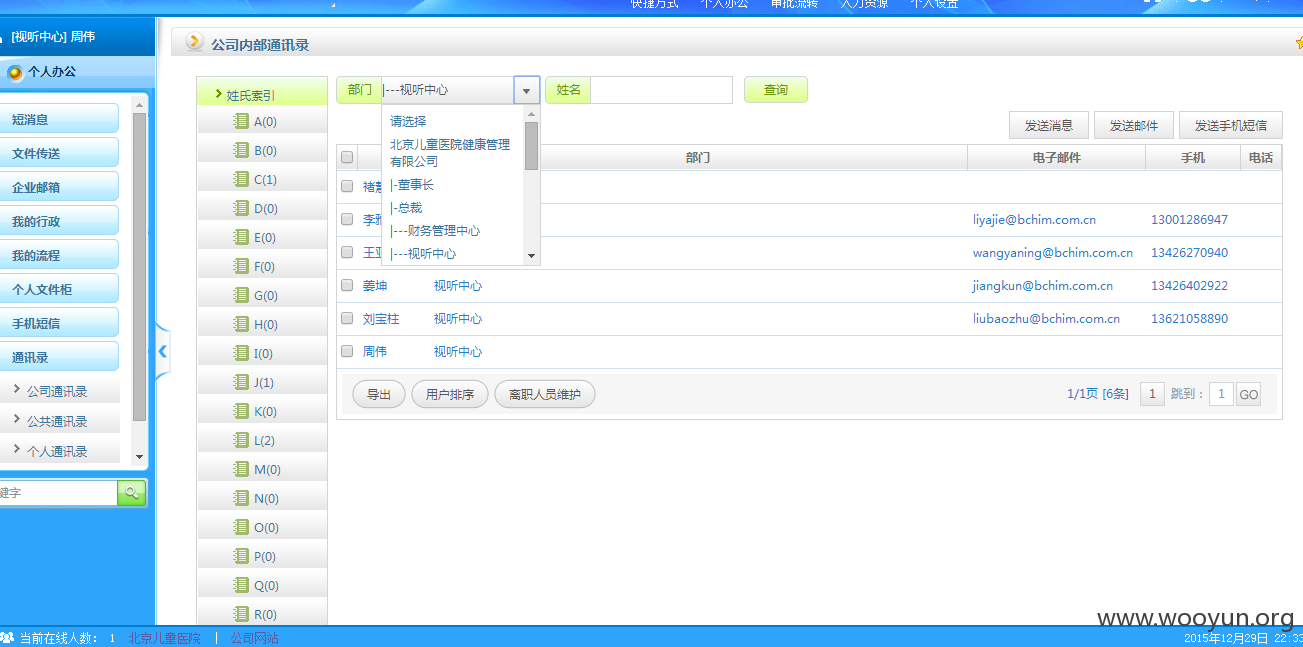Viewport: 1303px width, 647px height.
Task: Open the 北京儿童医院 link in status bar
Action: point(164,638)
